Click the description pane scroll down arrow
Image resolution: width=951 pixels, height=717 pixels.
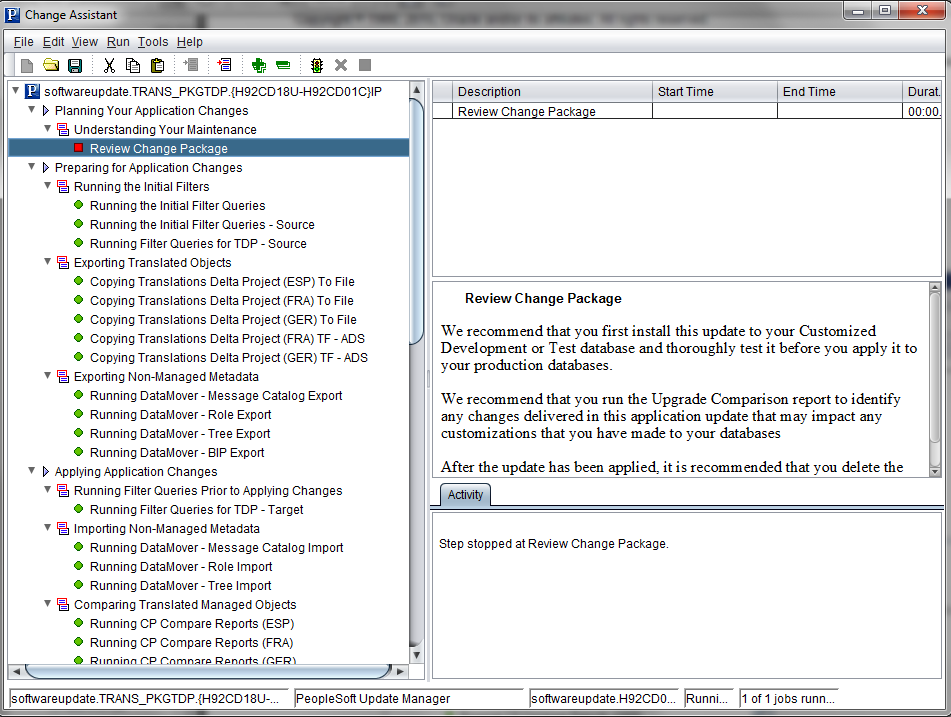click(x=935, y=471)
